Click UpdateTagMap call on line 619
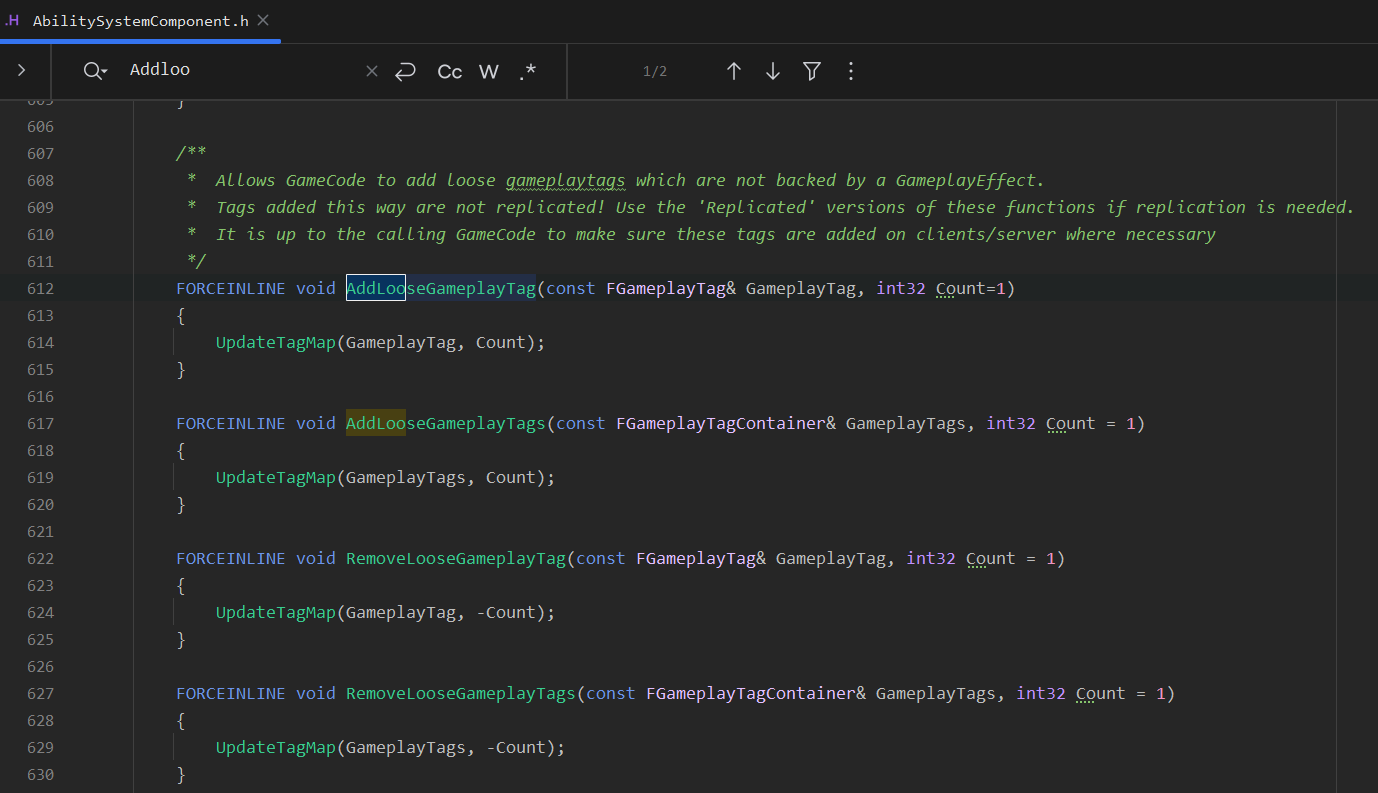Image resolution: width=1378 pixels, height=793 pixels. click(276, 477)
